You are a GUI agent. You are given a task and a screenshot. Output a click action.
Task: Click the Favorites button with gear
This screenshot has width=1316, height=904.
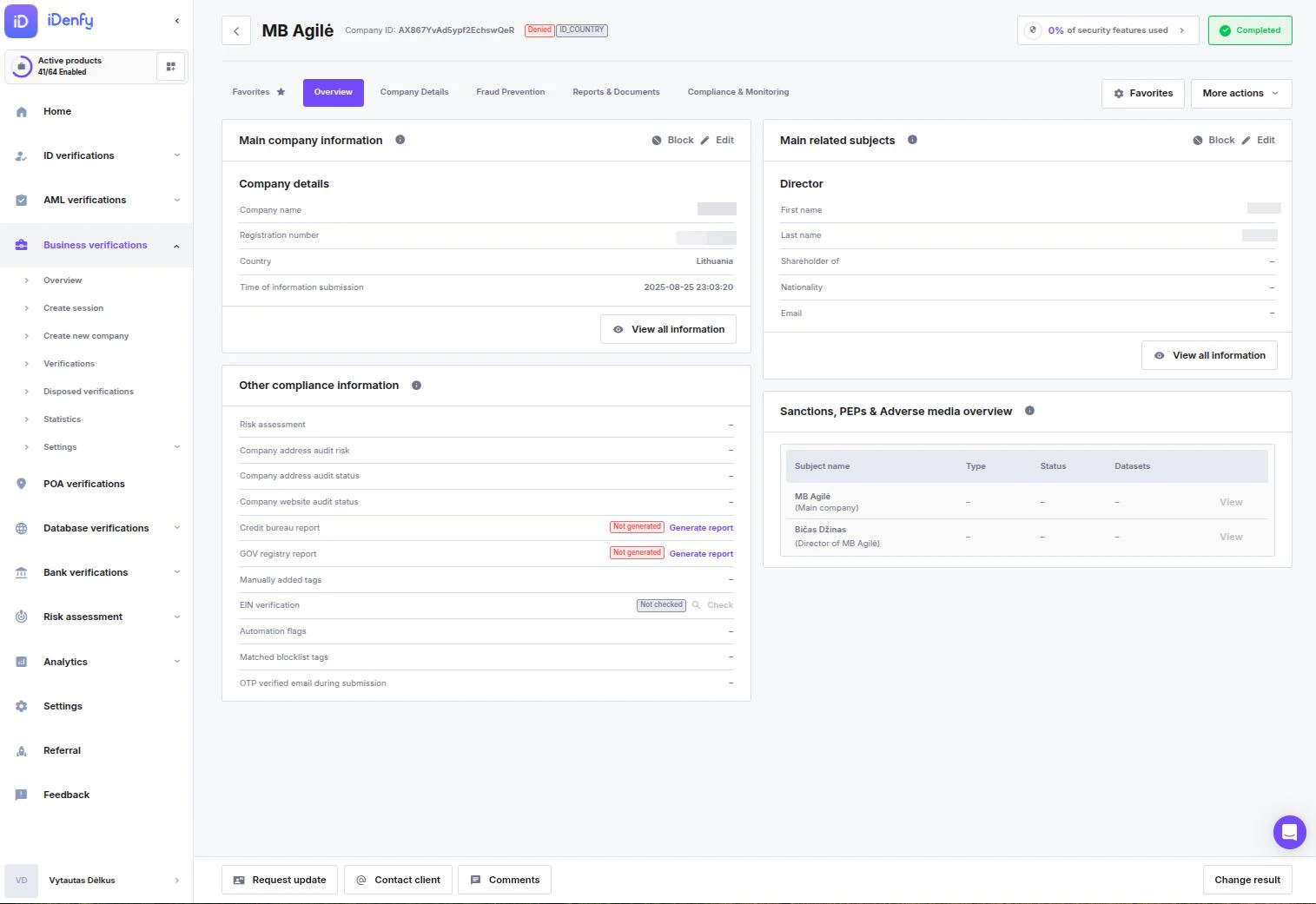click(x=1143, y=94)
